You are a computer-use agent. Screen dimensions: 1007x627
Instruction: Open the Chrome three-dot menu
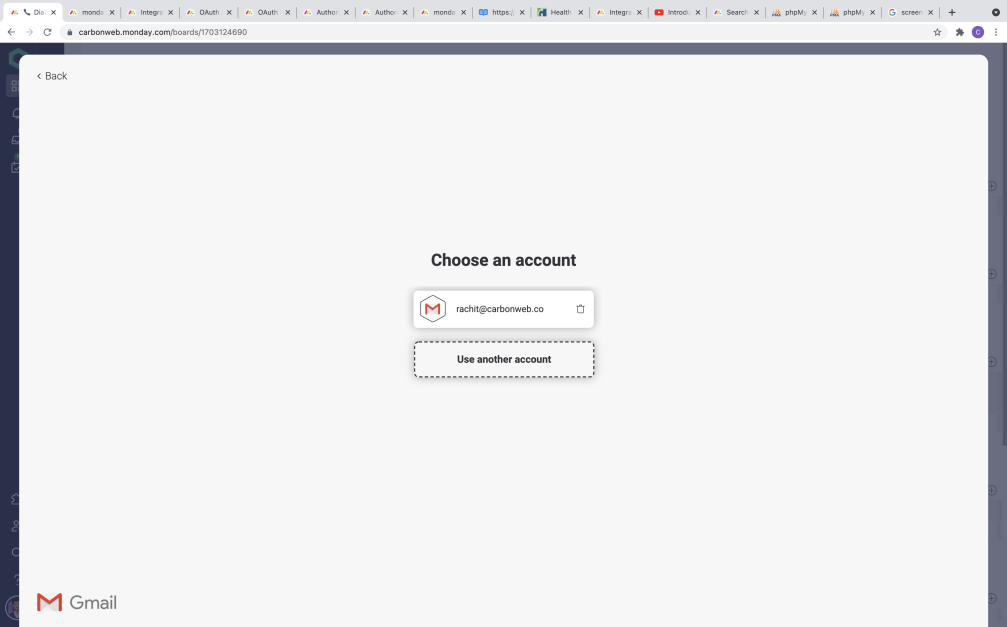[x=995, y=32]
